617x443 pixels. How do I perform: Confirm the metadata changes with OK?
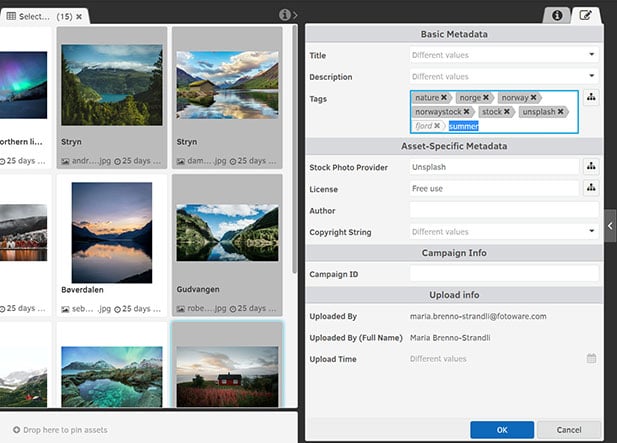coord(502,430)
